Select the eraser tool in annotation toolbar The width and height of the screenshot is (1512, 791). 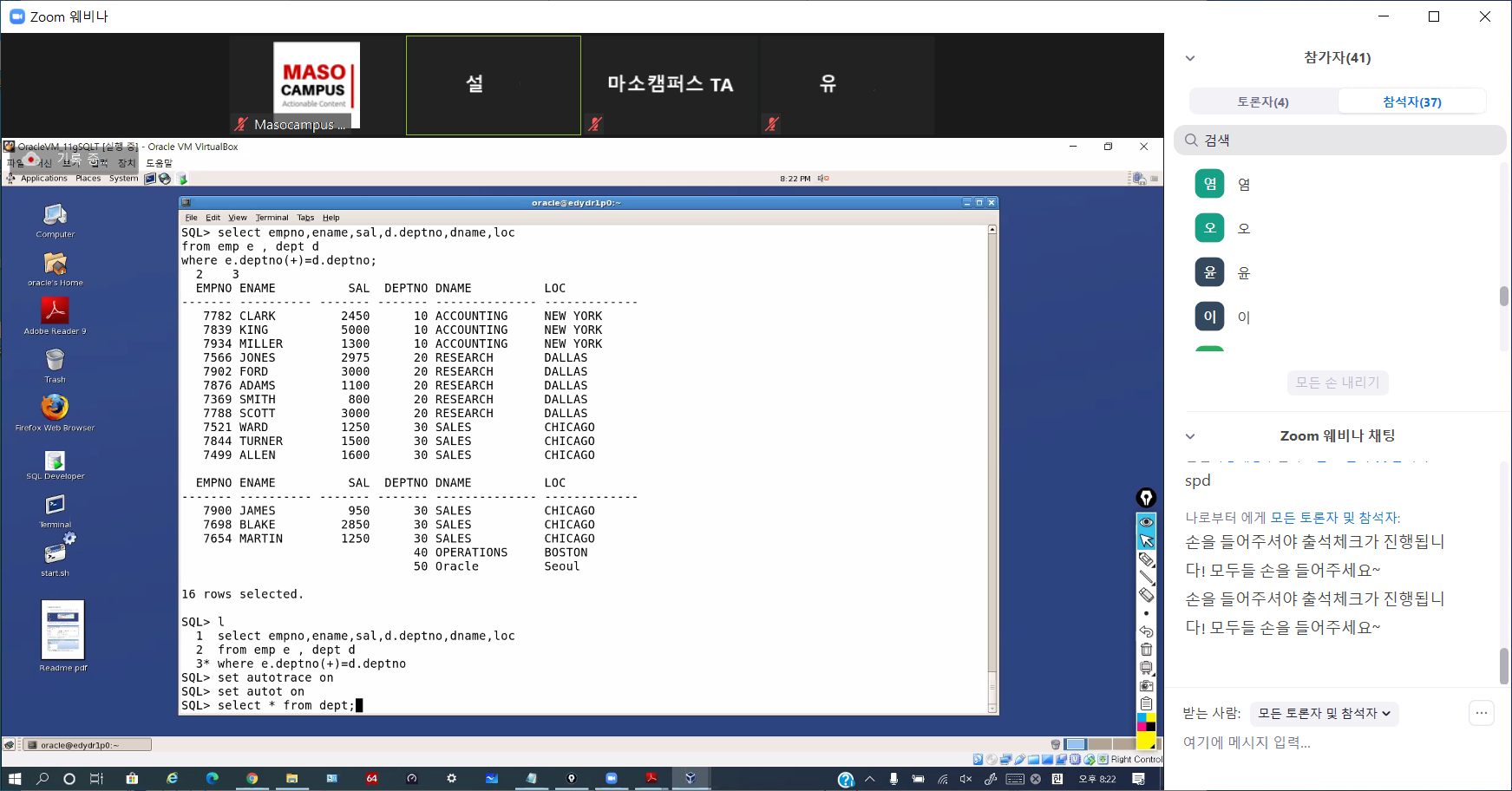point(1146,595)
